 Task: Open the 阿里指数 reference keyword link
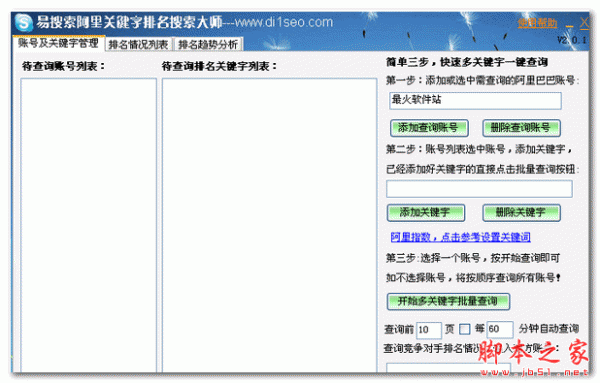(460, 237)
